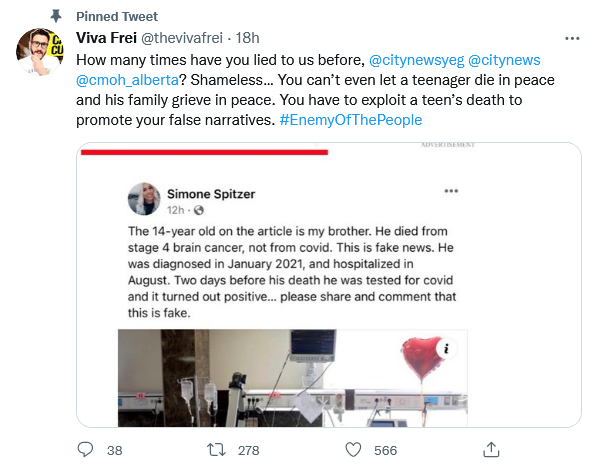Click the Viva Frei display name
The image size is (598, 471).
[106, 38]
